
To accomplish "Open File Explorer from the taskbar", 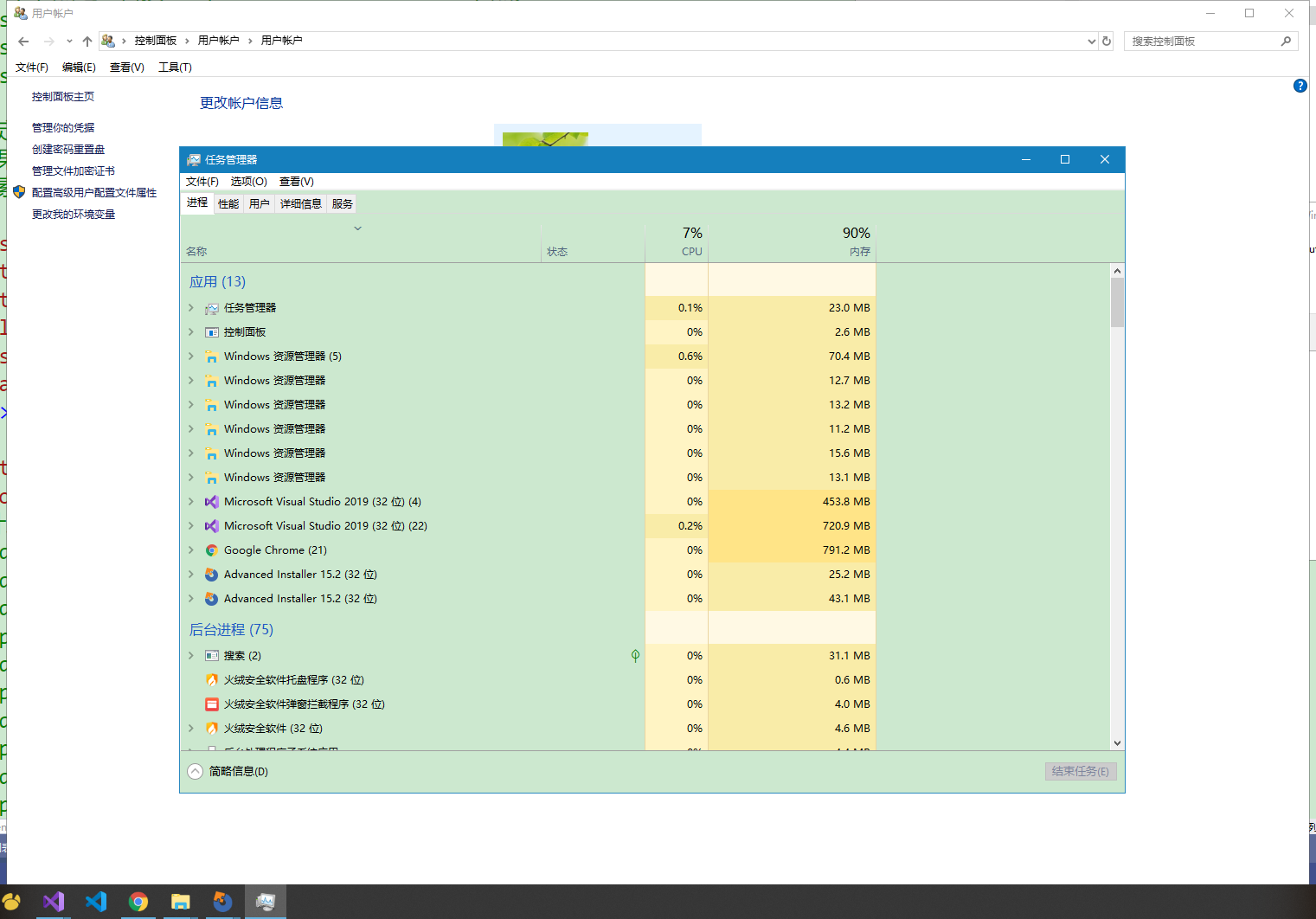I will tap(181, 902).
